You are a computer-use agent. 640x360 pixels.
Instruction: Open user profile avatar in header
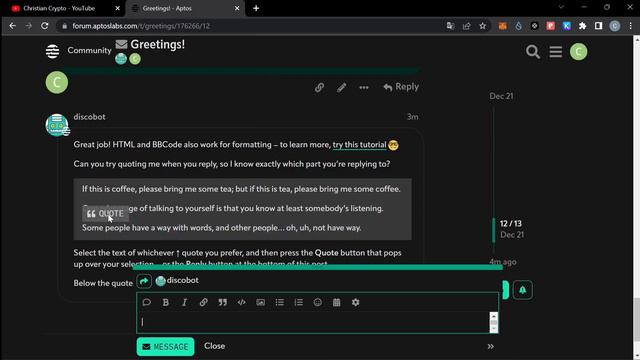[578, 52]
